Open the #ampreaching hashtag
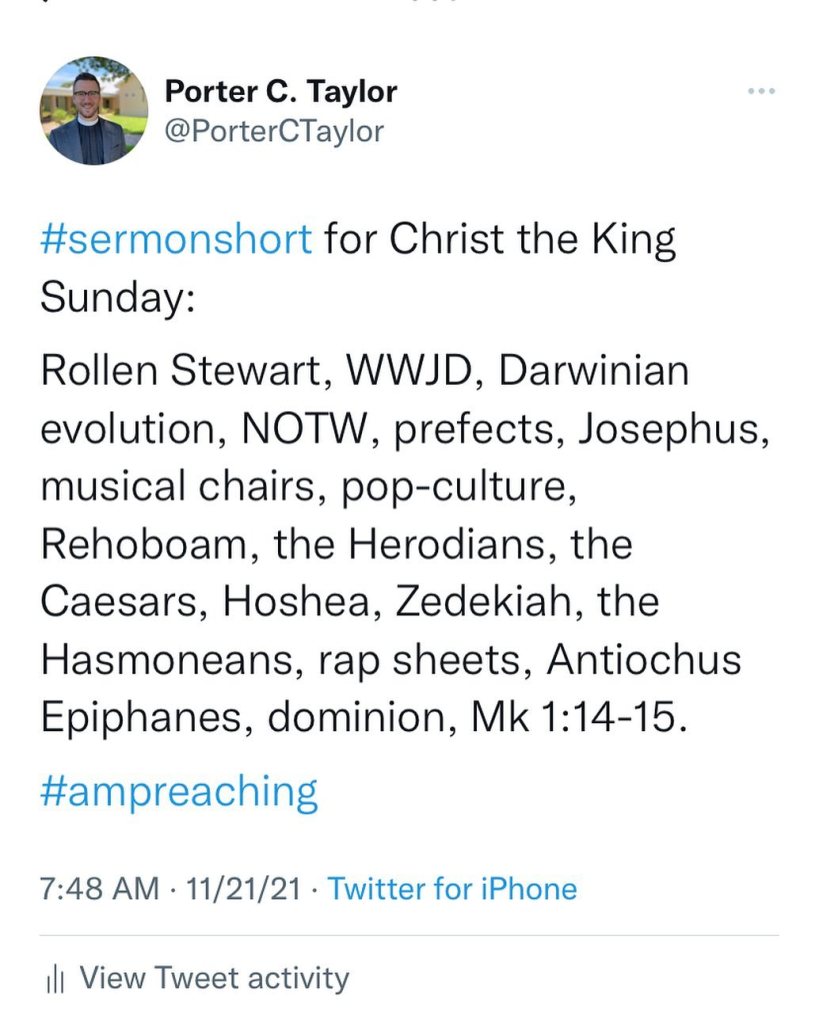Screen dimensions: 819x1024 click(180, 791)
